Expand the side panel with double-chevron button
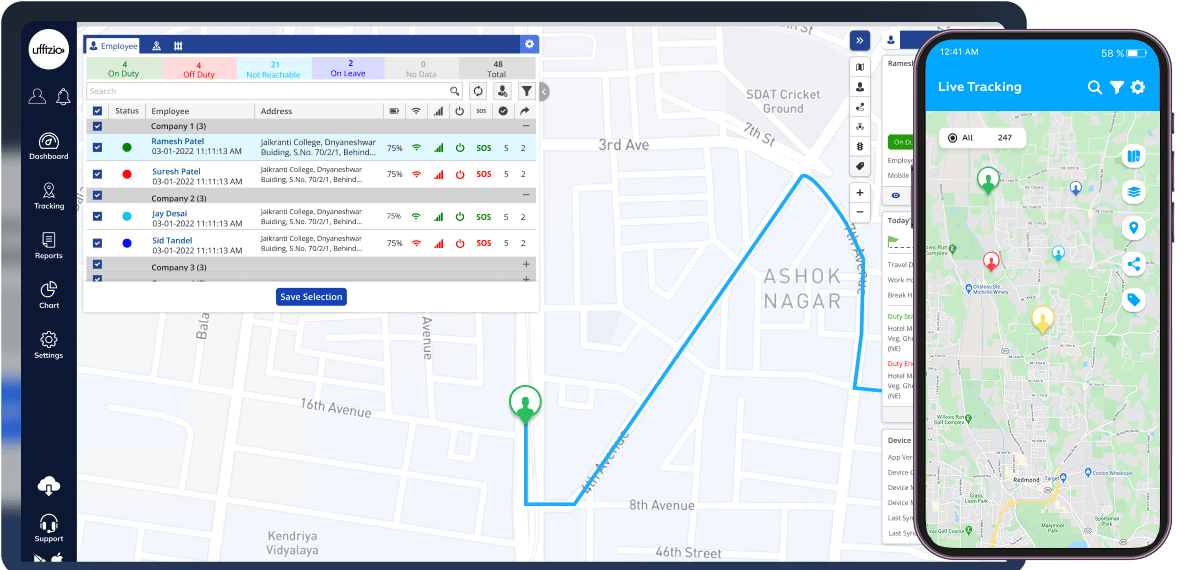 860,41
